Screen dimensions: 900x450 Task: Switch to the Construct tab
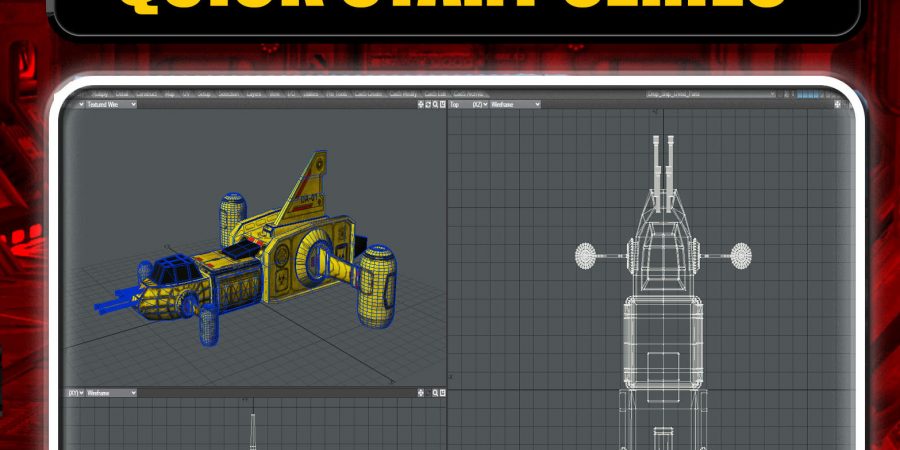coord(147,94)
